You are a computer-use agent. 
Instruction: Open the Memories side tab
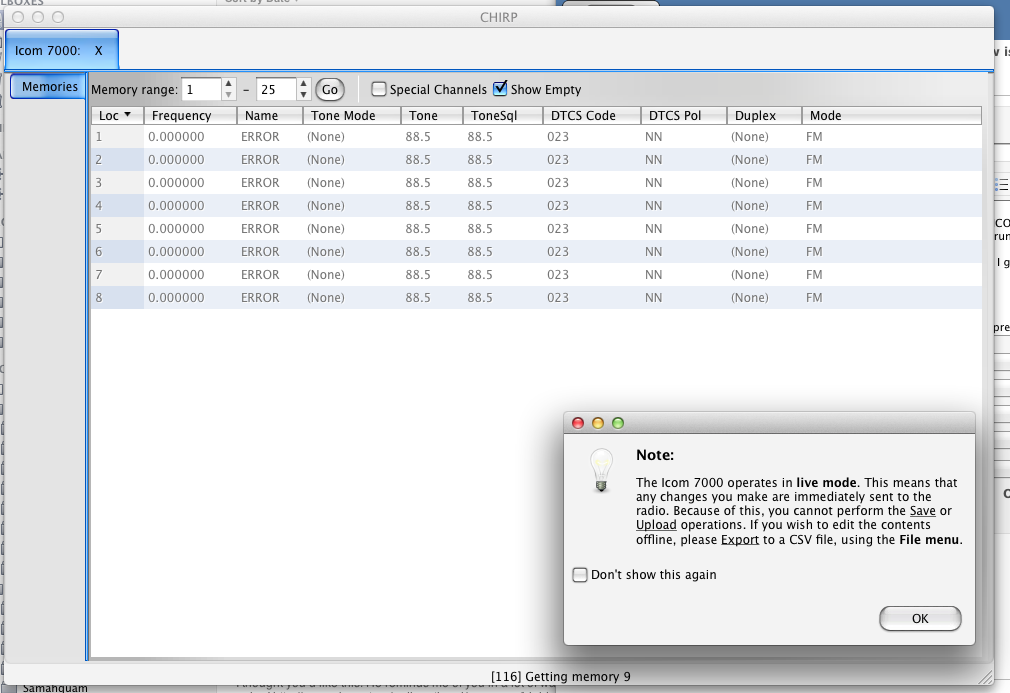48,86
